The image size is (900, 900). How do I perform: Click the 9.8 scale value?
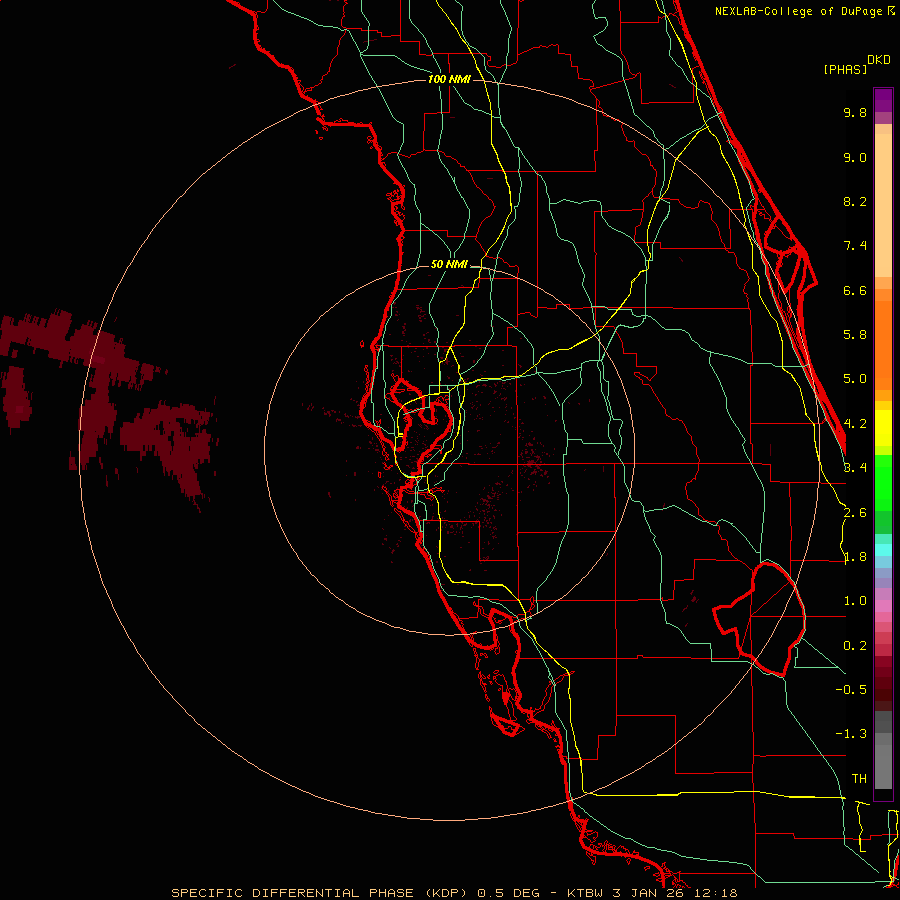pos(855,112)
